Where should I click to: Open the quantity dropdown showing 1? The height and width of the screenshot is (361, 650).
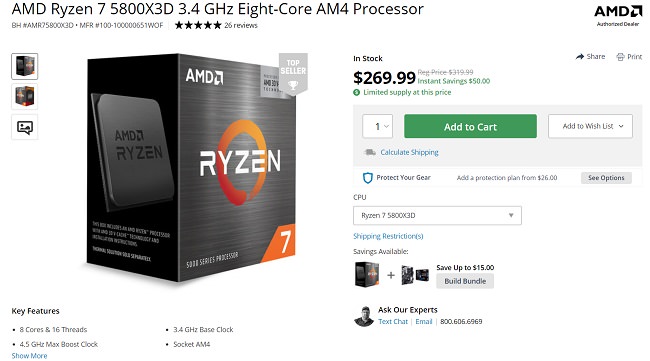(x=377, y=126)
